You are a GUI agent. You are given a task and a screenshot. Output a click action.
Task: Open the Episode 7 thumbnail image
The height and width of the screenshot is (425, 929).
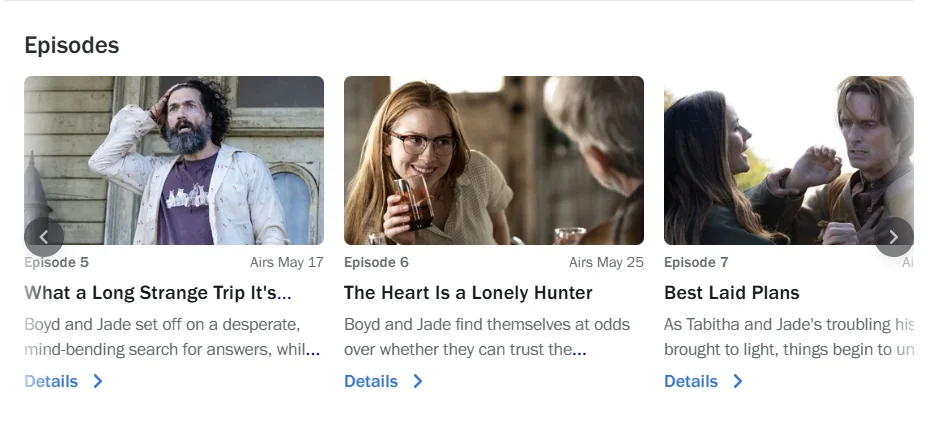coord(789,160)
